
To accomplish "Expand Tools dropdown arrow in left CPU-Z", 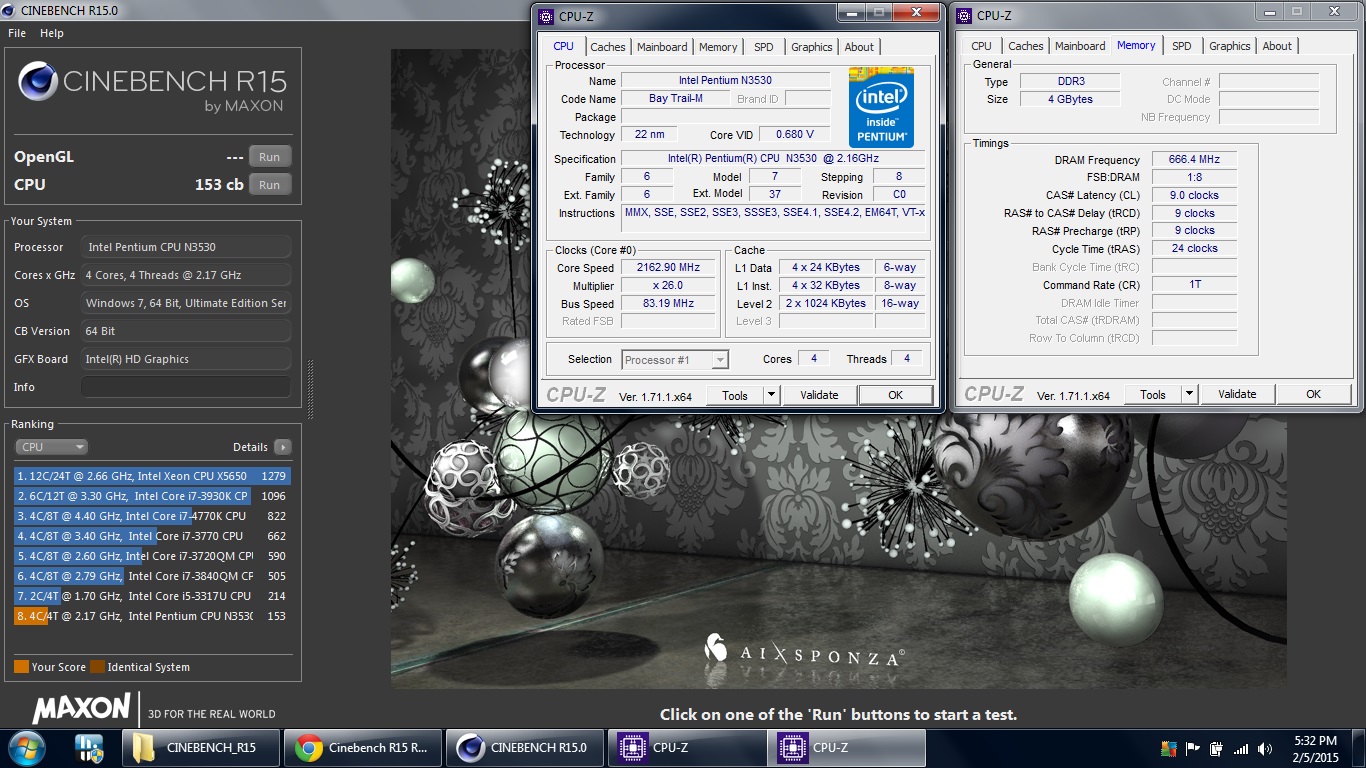I will click(771, 395).
